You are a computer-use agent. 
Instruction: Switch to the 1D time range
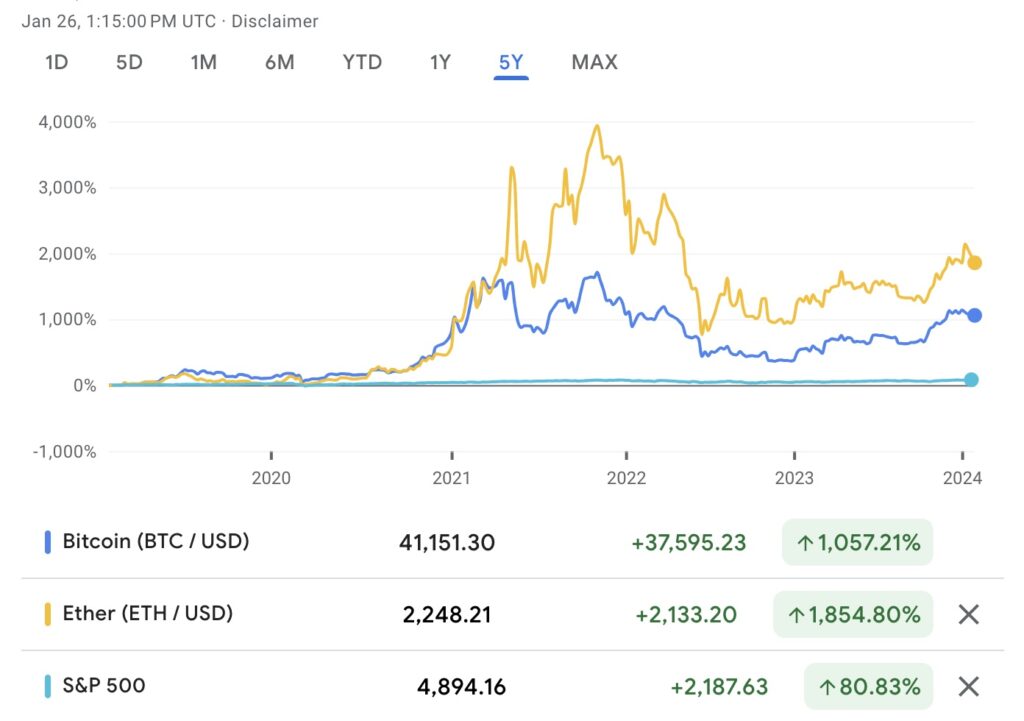pyautogui.click(x=56, y=62)
